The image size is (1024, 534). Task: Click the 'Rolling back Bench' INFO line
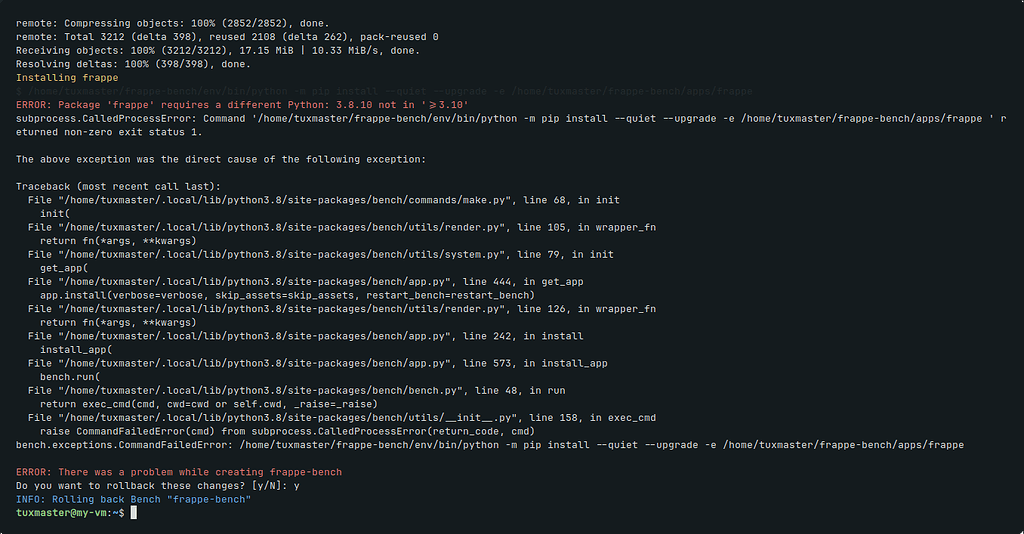pos(133,499)
